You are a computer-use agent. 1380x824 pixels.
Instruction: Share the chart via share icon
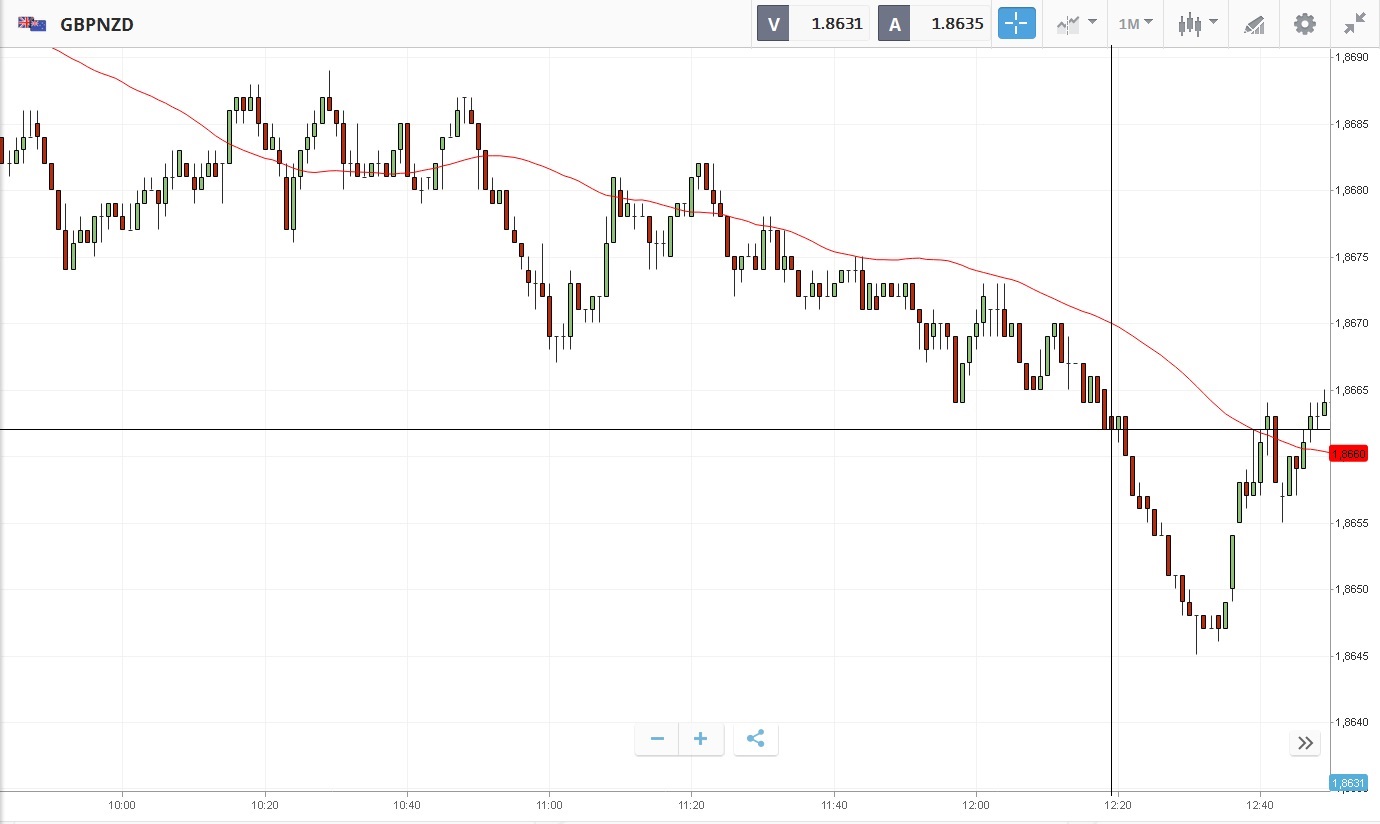[756, 739]
